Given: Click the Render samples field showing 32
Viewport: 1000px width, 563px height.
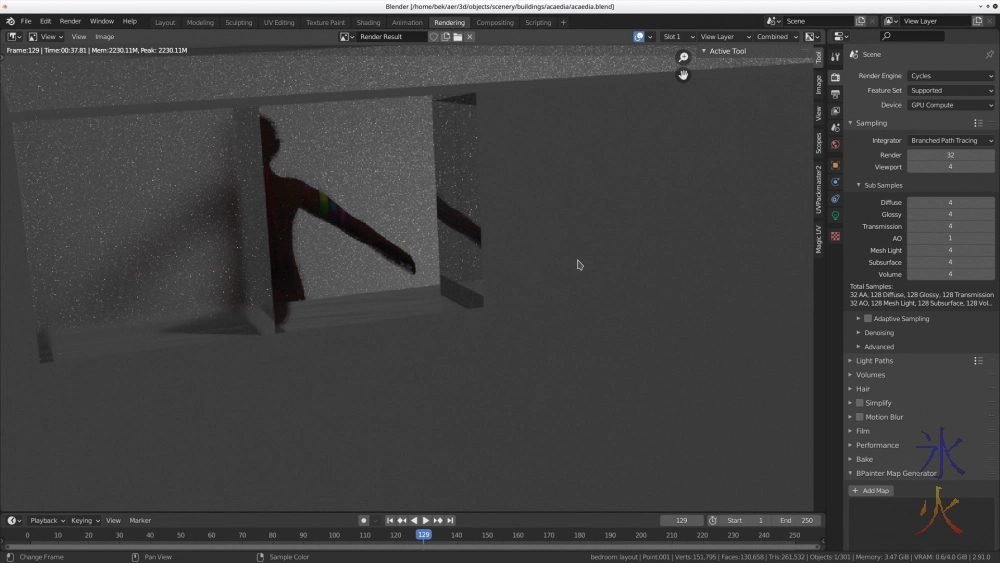Looking at the screenshot, I should click(x=950, y=155).
